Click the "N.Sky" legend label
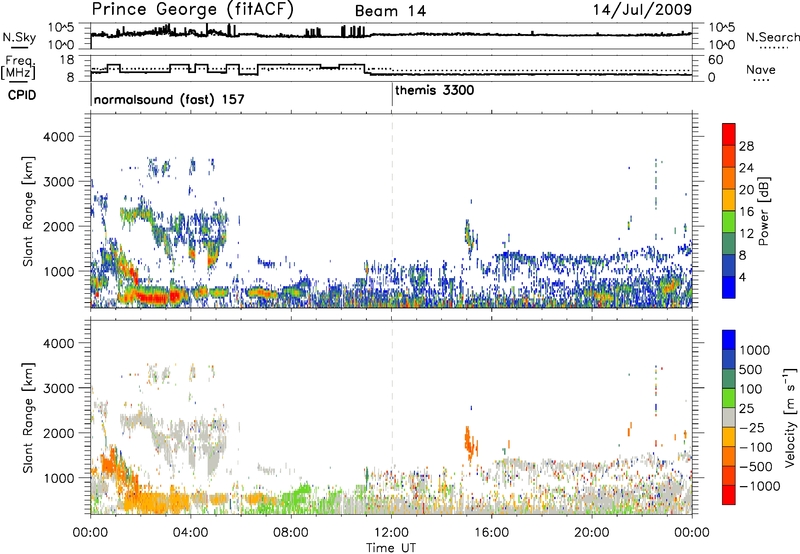This screenshot has height=554, width=800. click(19, 37)
